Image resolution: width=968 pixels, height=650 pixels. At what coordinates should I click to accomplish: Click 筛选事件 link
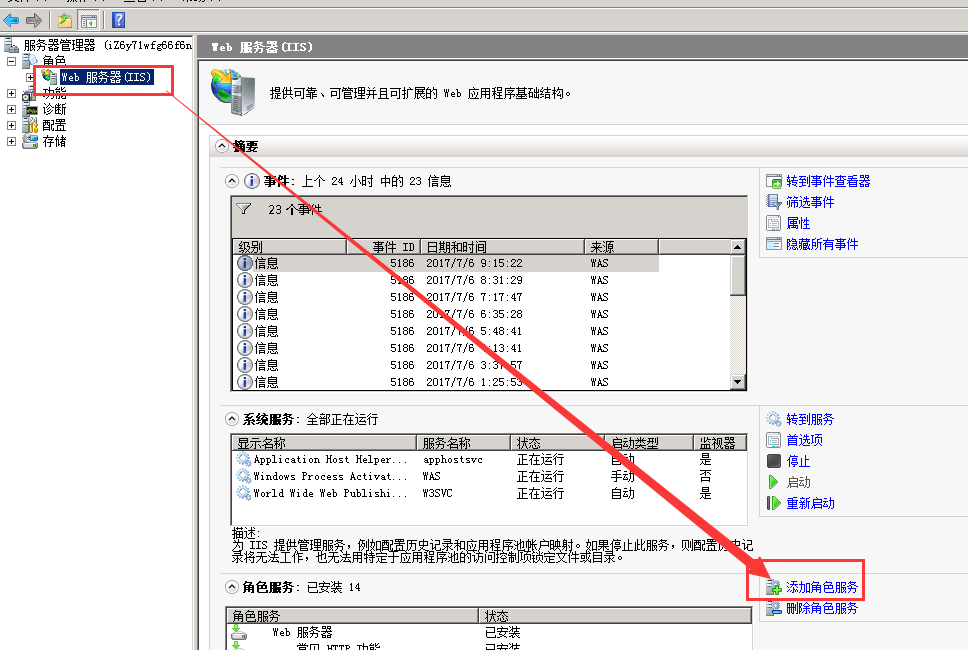[x=810, y=202]
